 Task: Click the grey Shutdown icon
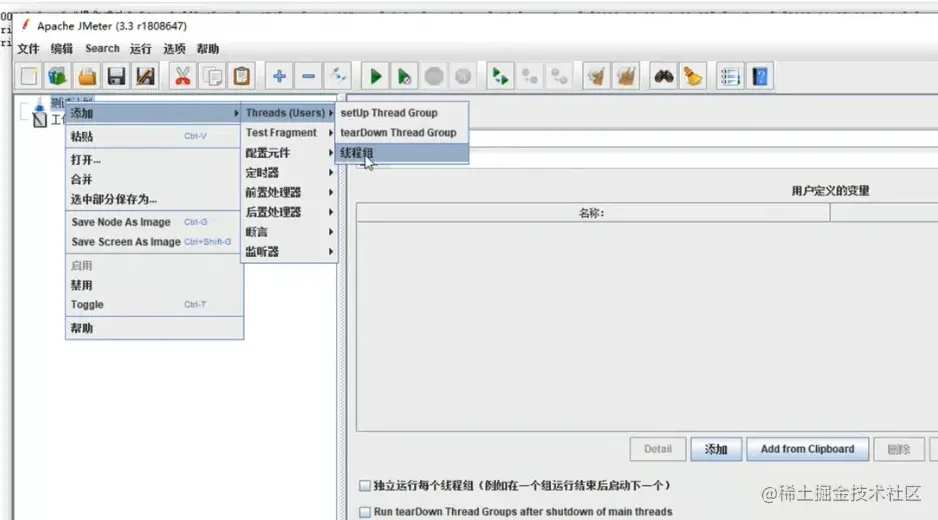click(463, 77)
